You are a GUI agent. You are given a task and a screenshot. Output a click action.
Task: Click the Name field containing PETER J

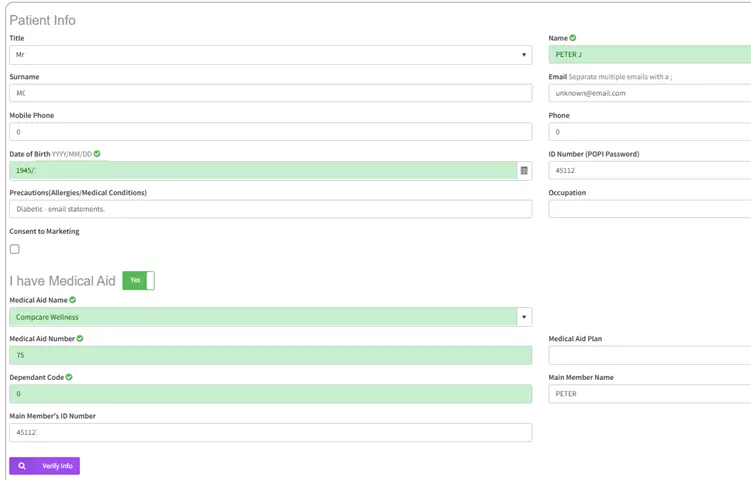(x=650, y=55)
